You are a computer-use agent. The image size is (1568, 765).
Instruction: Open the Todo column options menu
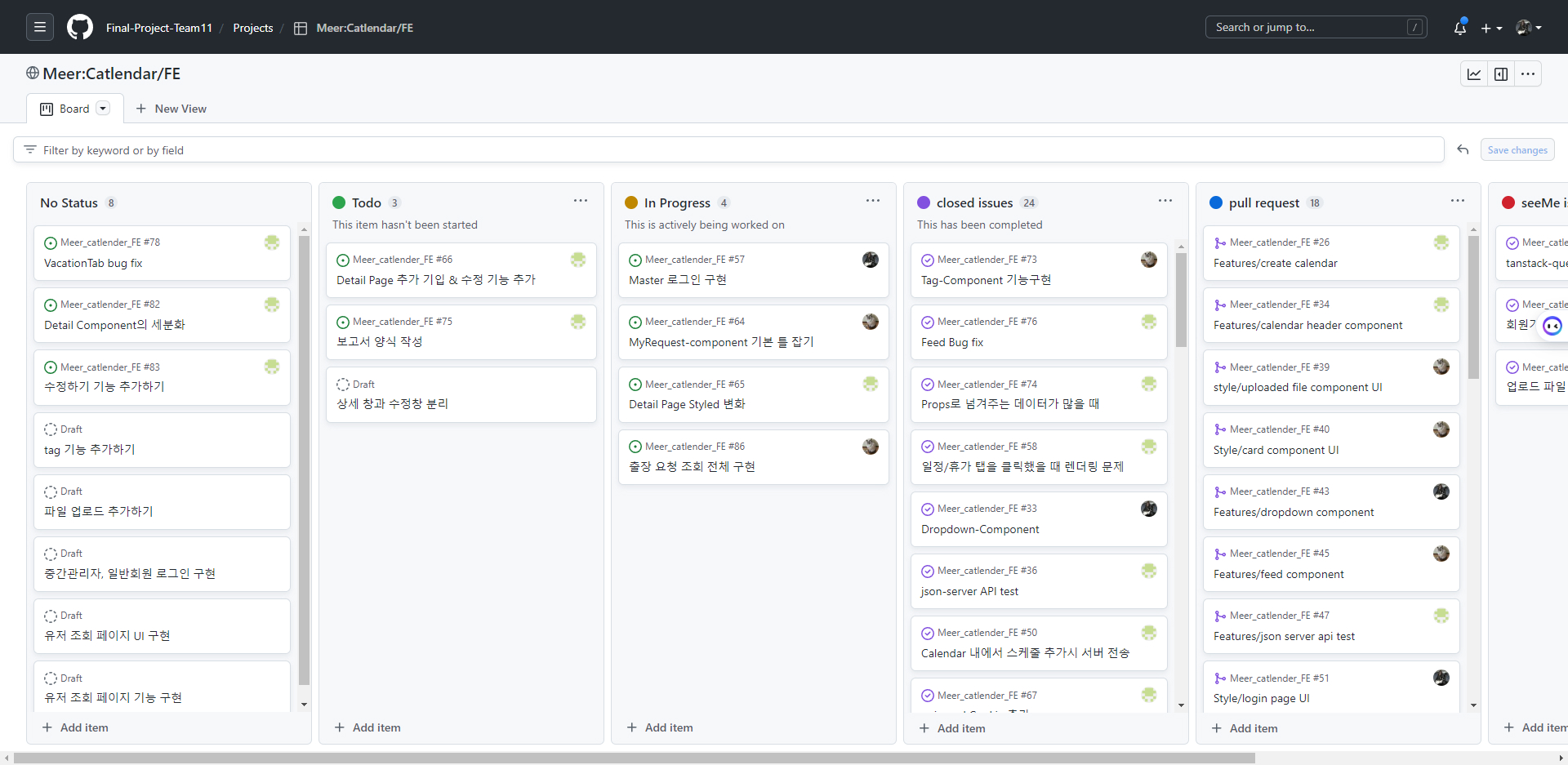581,201
